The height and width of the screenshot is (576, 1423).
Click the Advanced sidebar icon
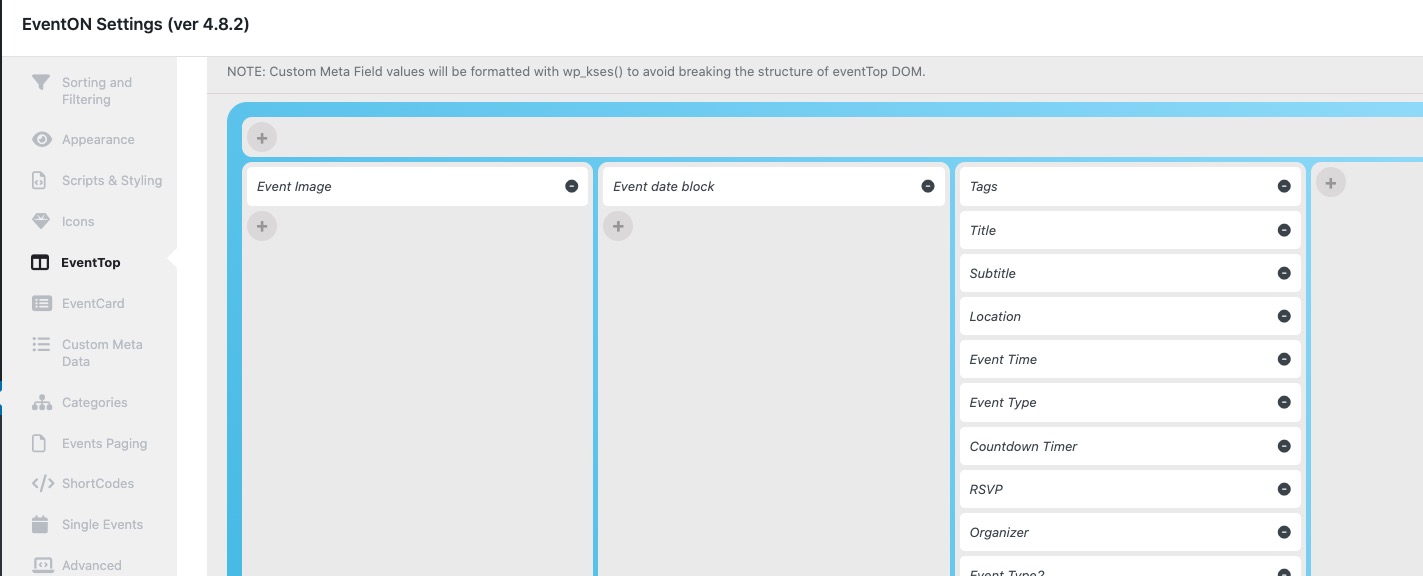pyautogui.click(x=42, y=565)
